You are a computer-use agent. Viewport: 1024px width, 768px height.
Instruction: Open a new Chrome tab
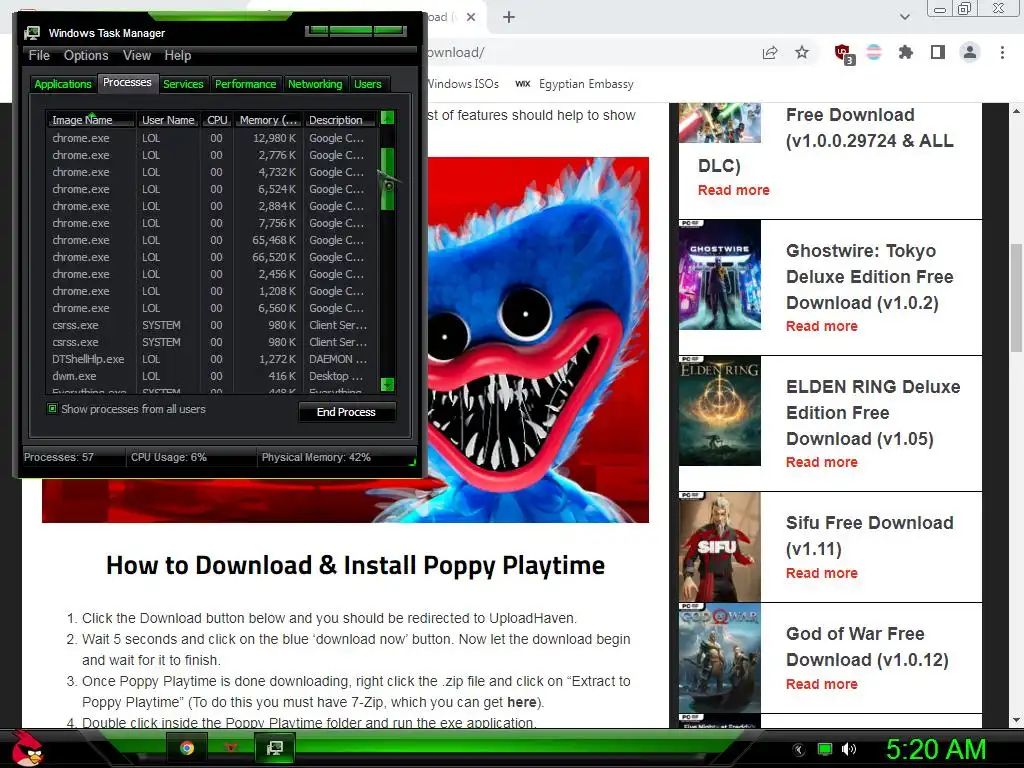tap(509, 17)
